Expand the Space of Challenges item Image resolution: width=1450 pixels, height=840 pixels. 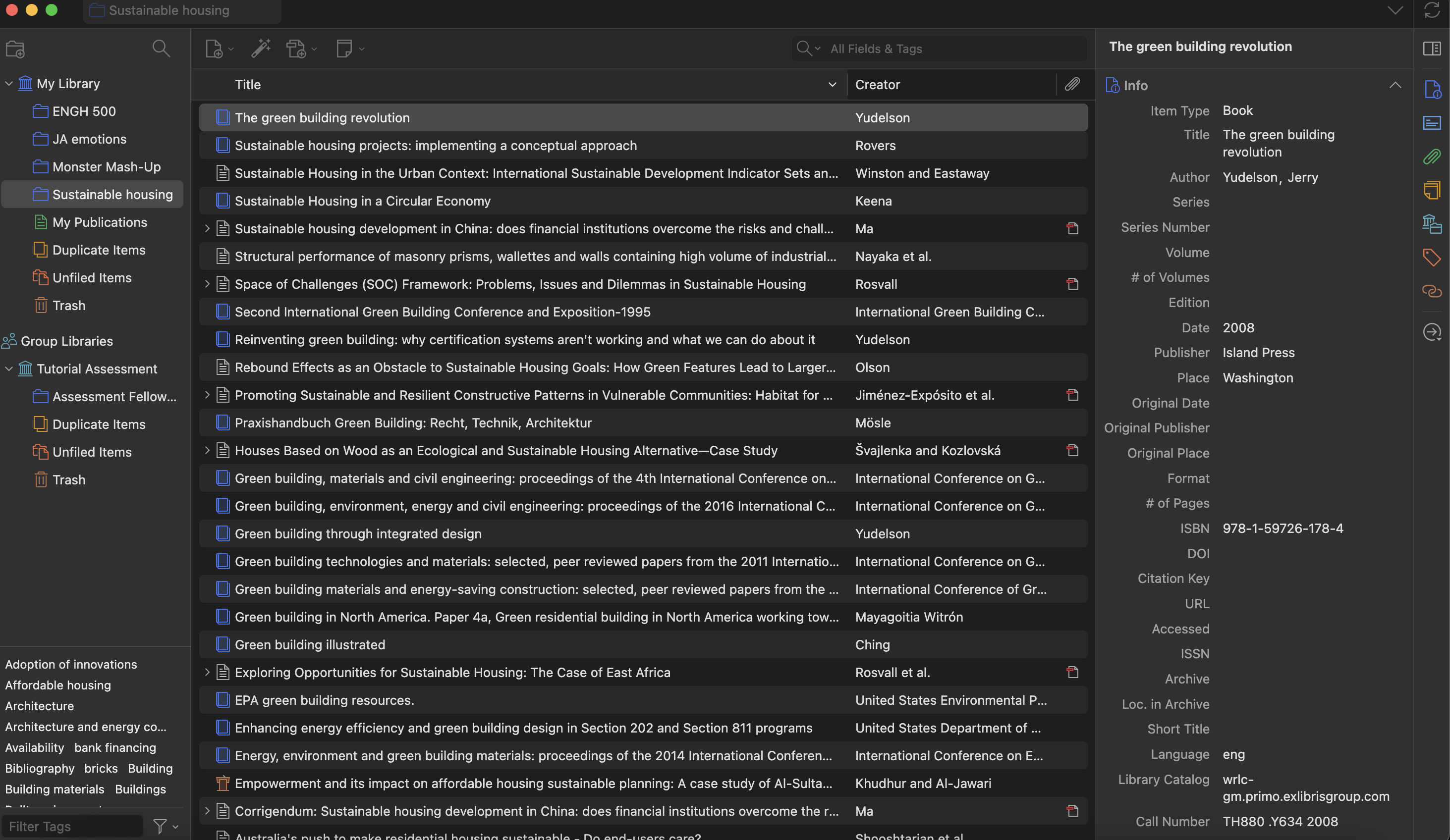click(207, 284)
